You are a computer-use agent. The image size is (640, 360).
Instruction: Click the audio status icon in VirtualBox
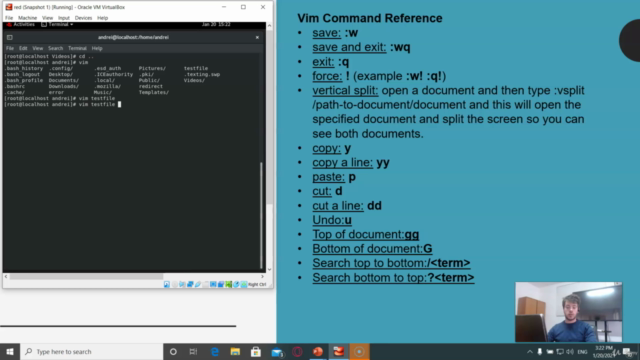tap(182, 284)
